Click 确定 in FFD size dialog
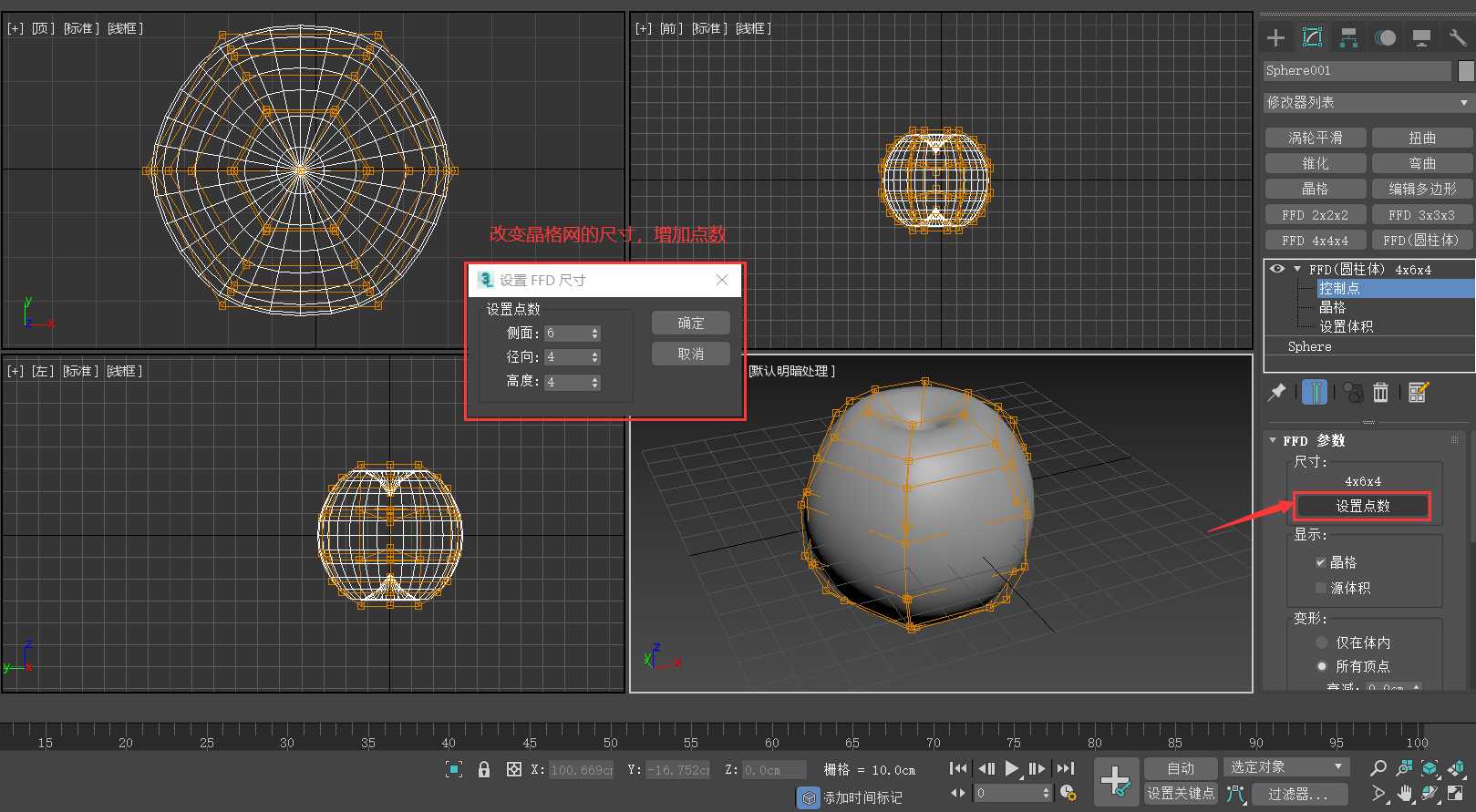 pos(691,323)
